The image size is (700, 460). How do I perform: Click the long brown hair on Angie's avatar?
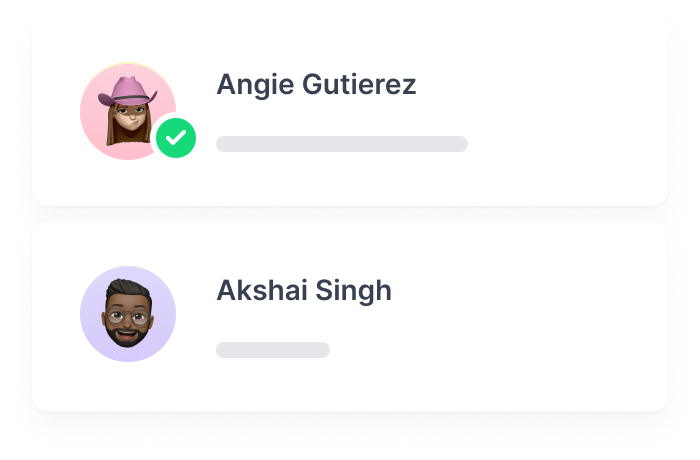(x=115, y=127)
